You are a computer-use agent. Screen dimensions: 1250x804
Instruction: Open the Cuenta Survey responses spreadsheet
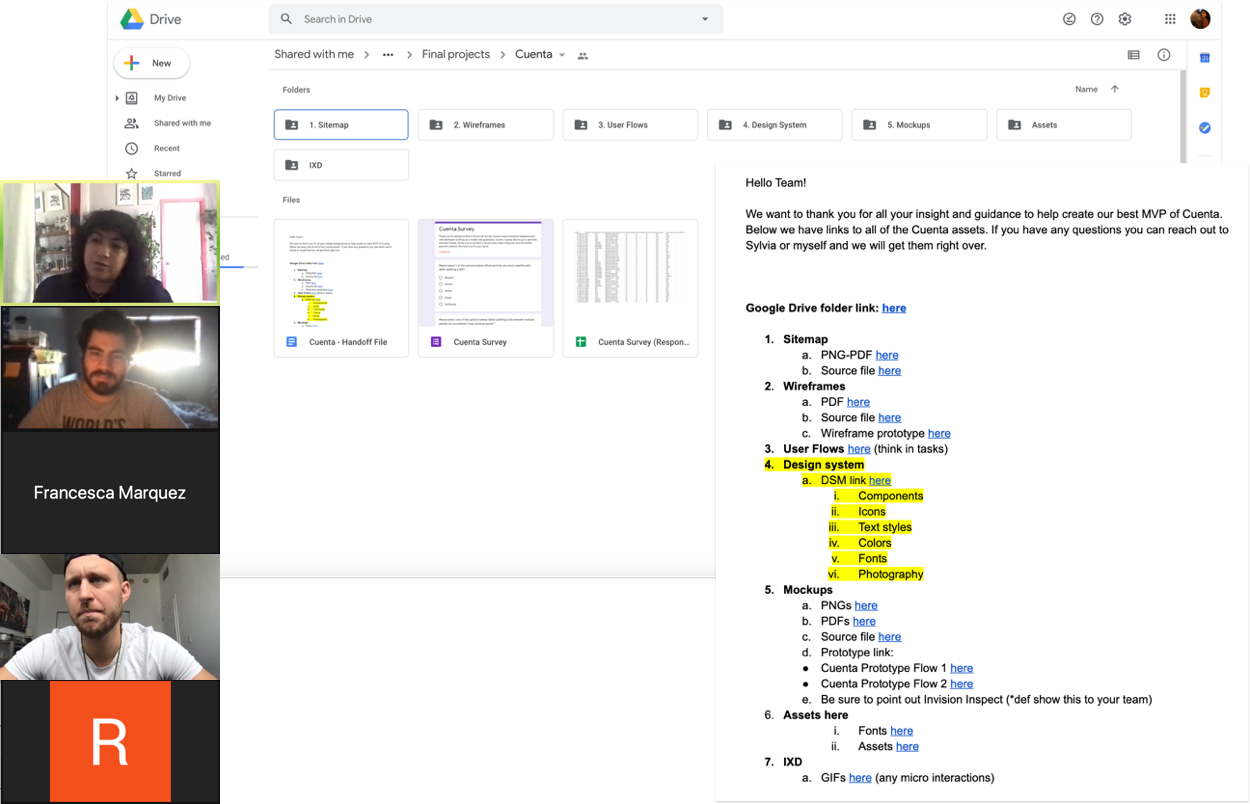coord(630,288)
